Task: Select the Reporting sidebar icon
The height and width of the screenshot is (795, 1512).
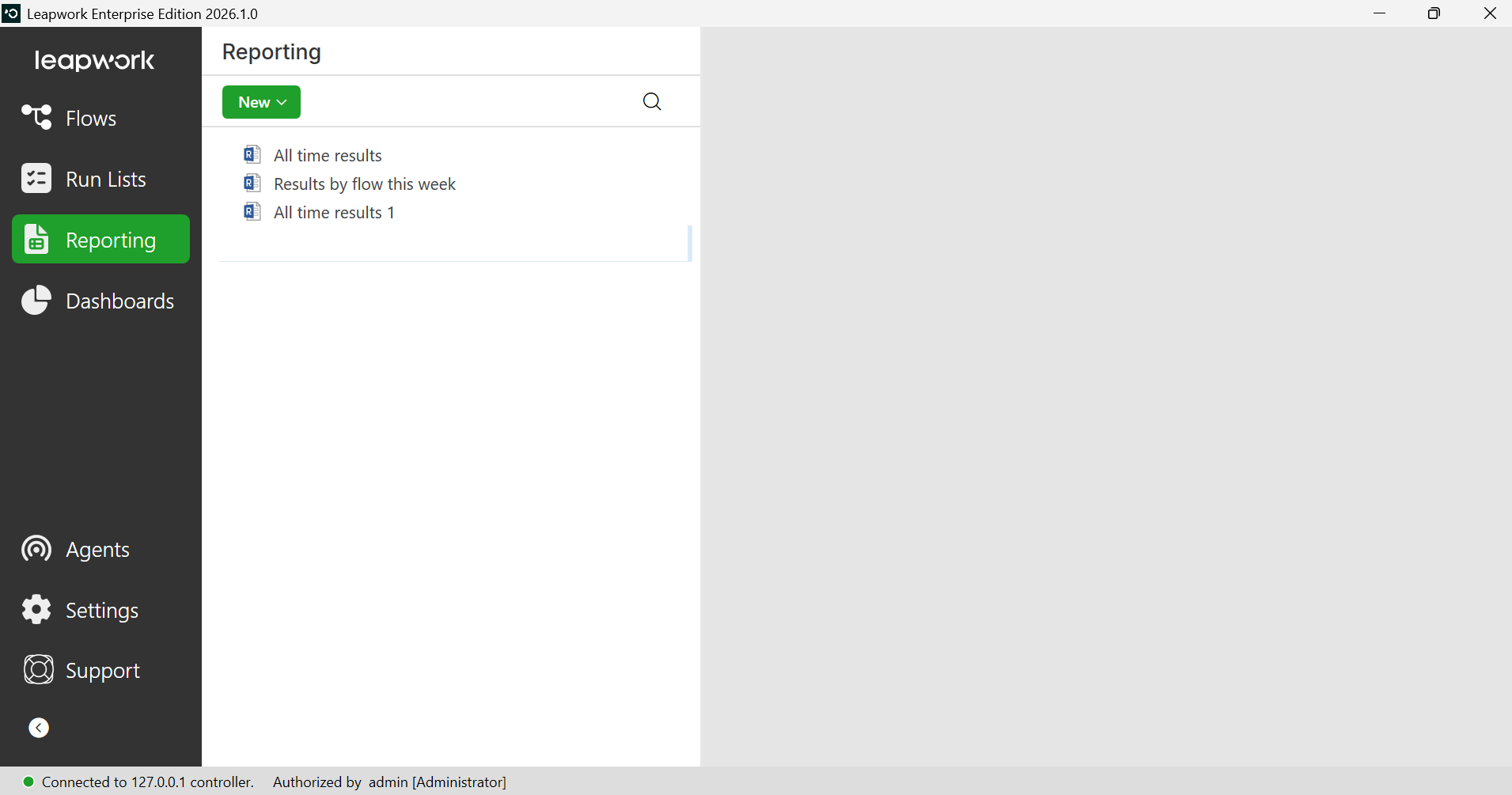Action: click(x=36, y=239)
